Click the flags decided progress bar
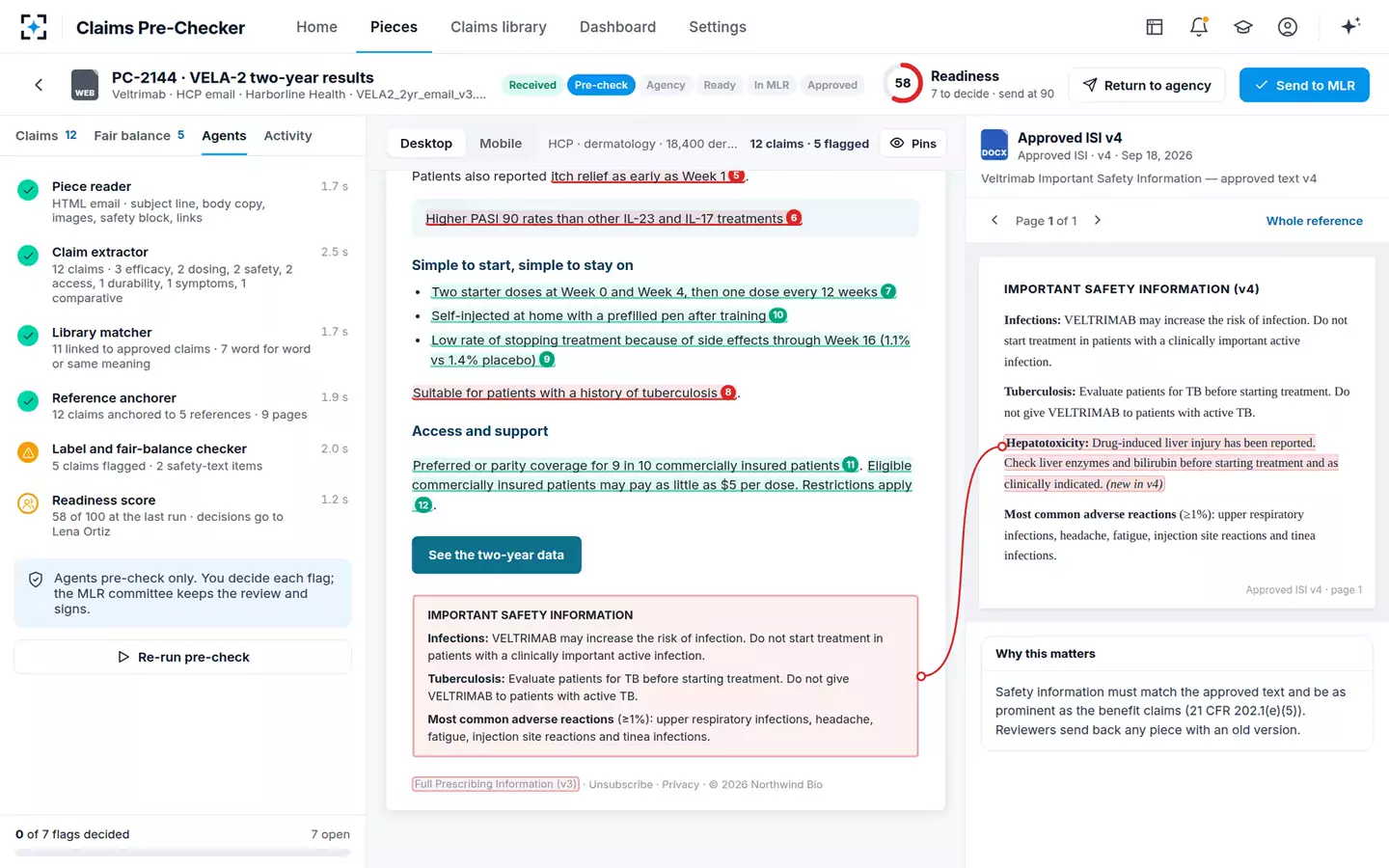Viewport: 1389px width, 868px height. (x=182, y=853)
